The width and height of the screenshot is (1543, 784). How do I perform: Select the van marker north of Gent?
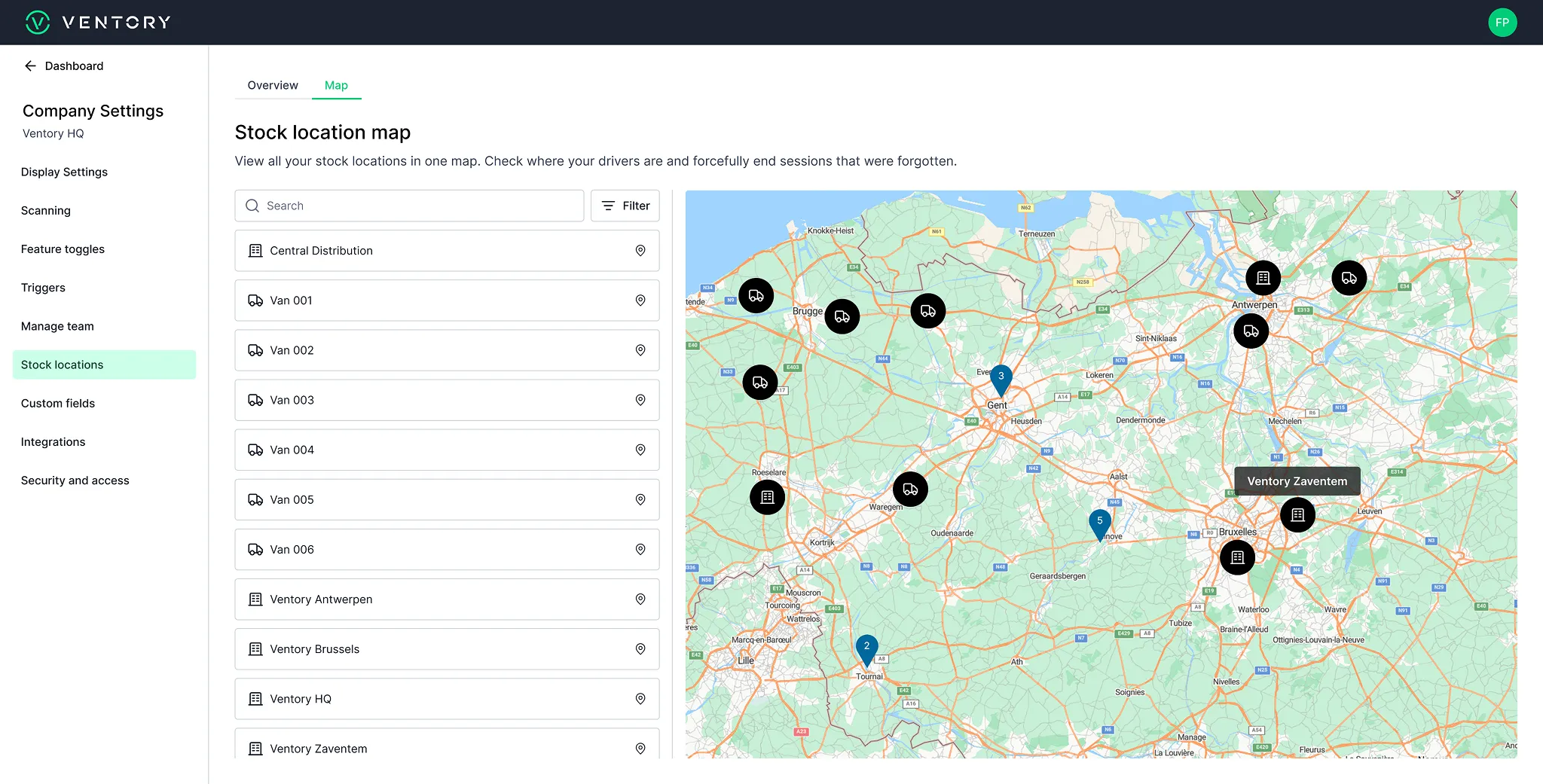pyautogui.click(x=928, y=311)
